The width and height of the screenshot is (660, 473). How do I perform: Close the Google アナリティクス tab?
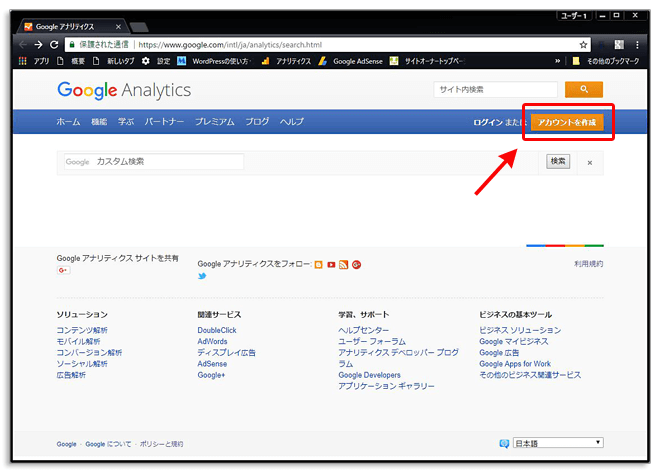(x=118, y=27)
